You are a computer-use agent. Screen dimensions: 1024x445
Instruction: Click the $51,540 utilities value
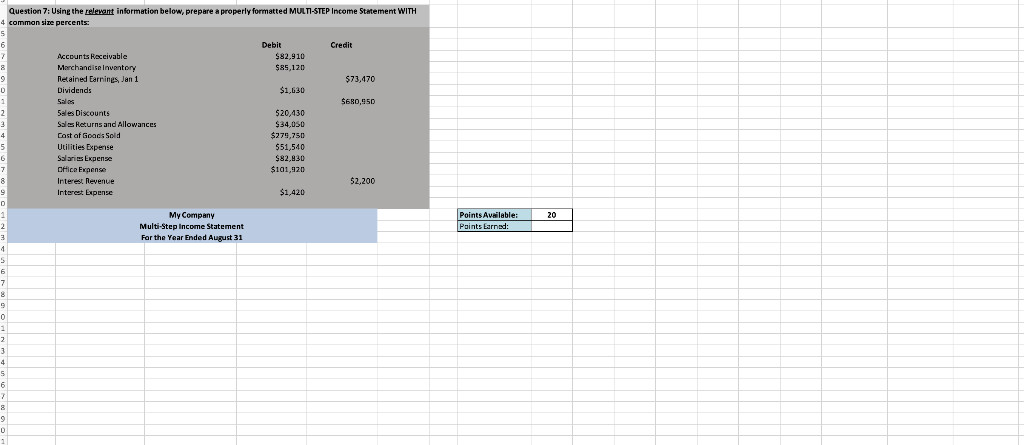[292, 147]
